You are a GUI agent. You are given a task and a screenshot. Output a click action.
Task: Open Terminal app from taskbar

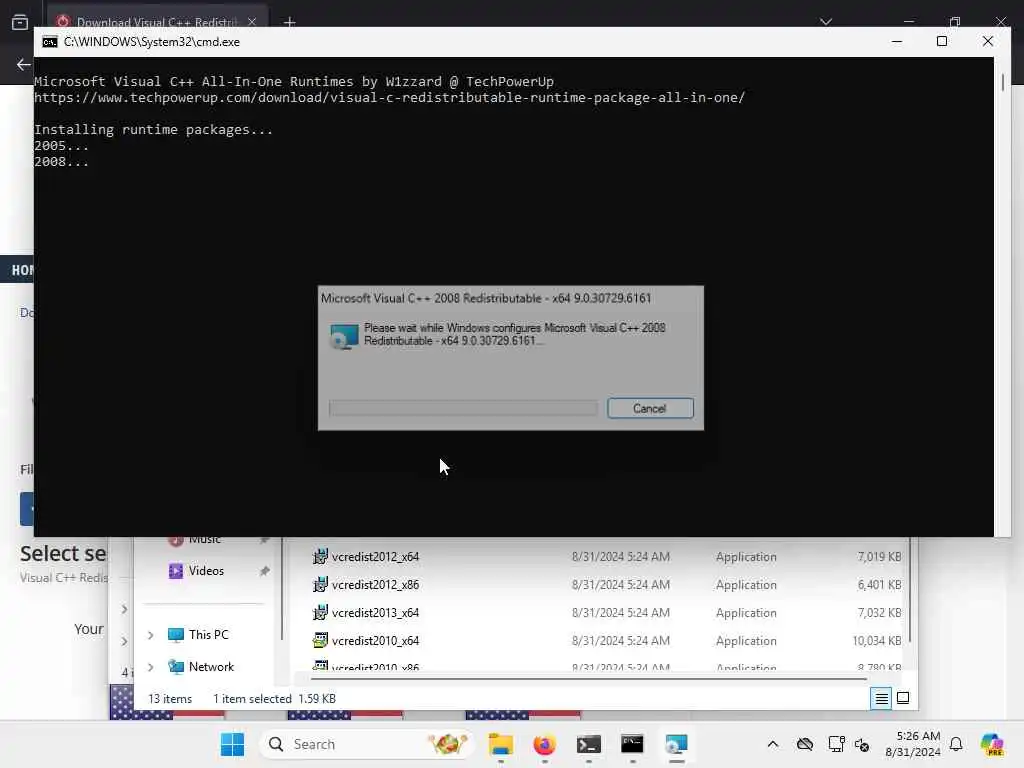[588, 744]
